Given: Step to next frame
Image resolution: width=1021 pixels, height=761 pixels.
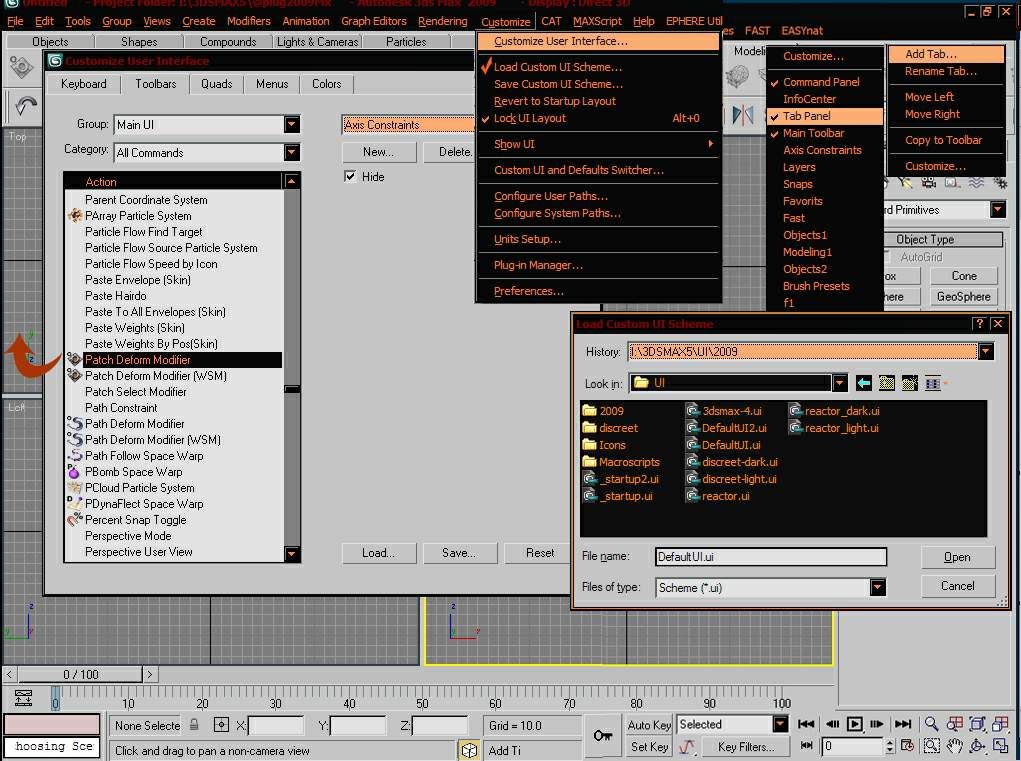Looking at the screenshot, I should pyautogui.click(x=877, y=724).
